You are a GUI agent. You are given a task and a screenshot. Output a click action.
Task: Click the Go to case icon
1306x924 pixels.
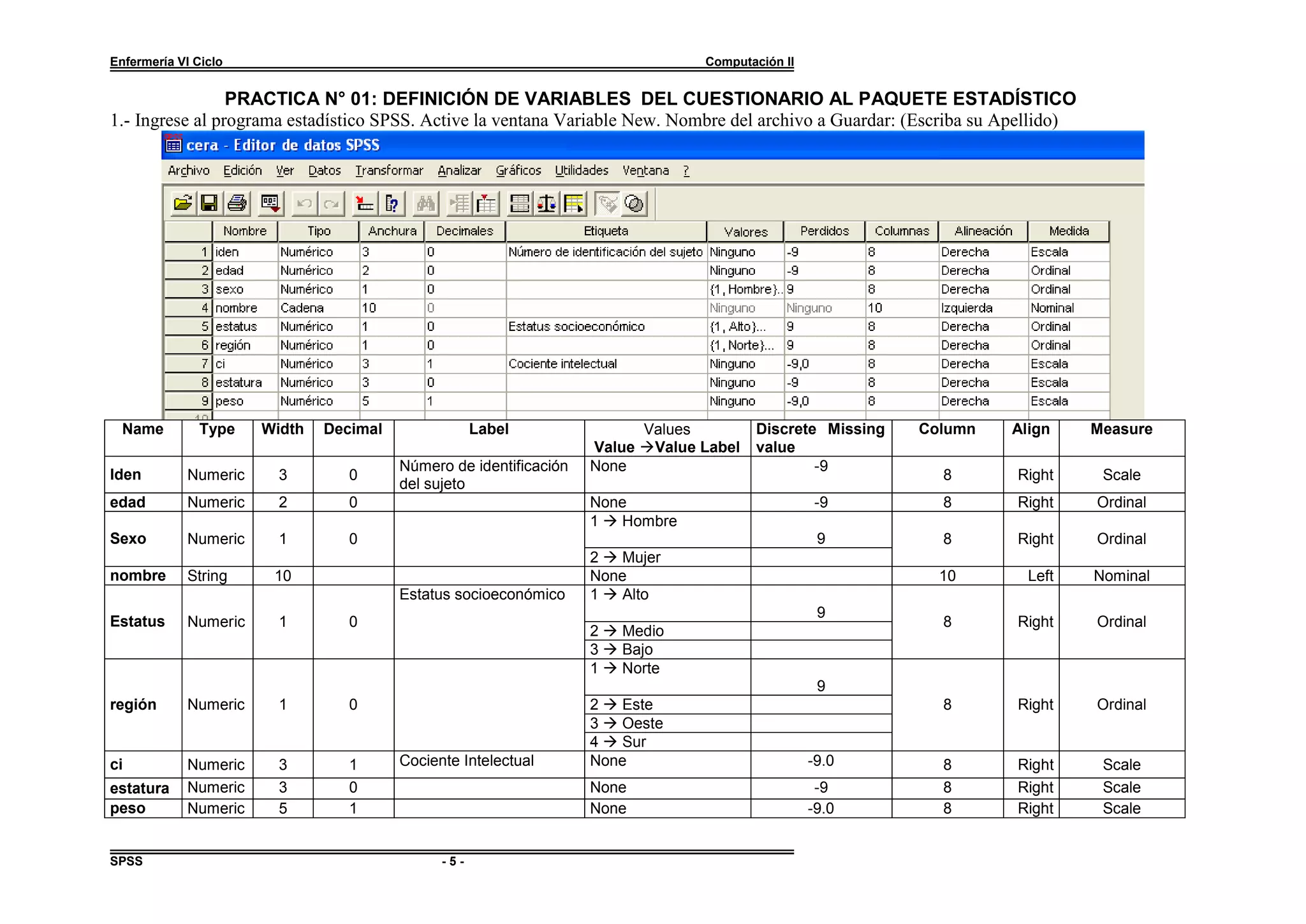[365, 203]
